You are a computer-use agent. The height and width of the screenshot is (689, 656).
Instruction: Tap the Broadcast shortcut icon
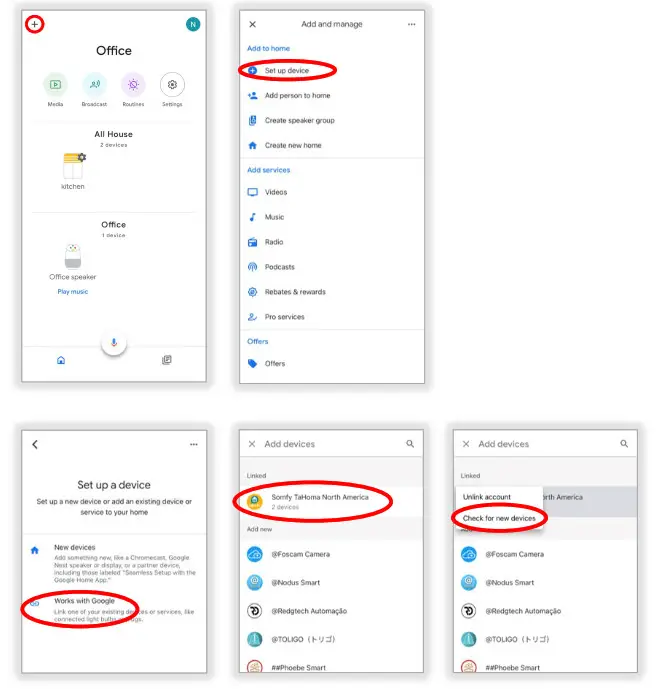[x=94, y=84]
